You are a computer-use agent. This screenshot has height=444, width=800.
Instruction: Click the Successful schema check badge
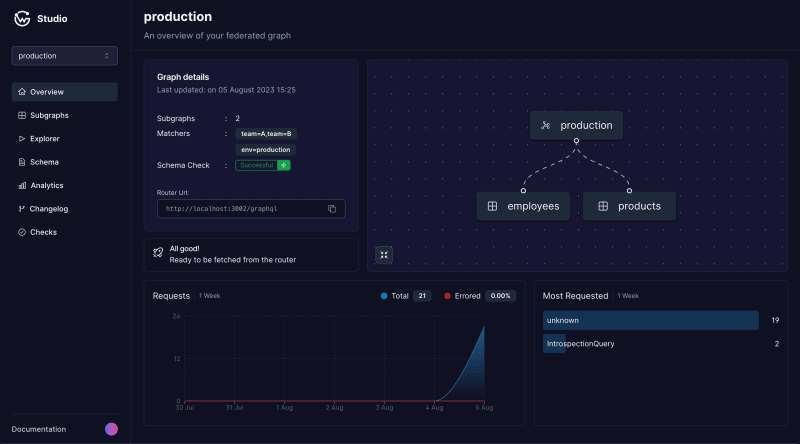tap(257, 165)
